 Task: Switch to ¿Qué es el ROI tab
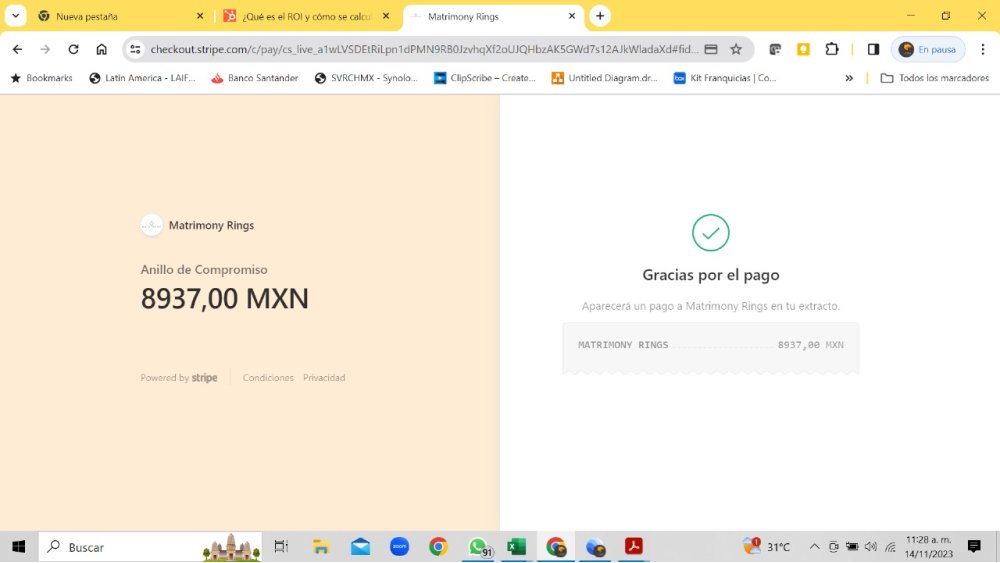coord(298,16)
